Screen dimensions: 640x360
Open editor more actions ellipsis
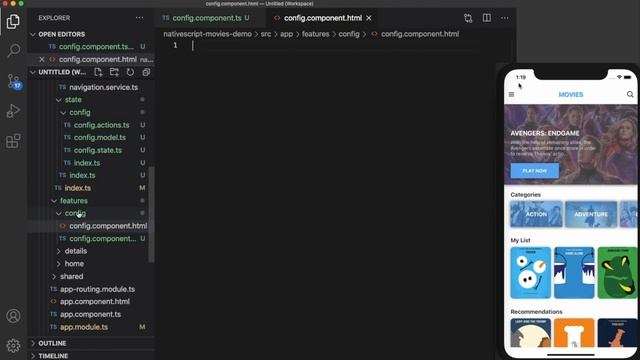(x=505, y=18)
